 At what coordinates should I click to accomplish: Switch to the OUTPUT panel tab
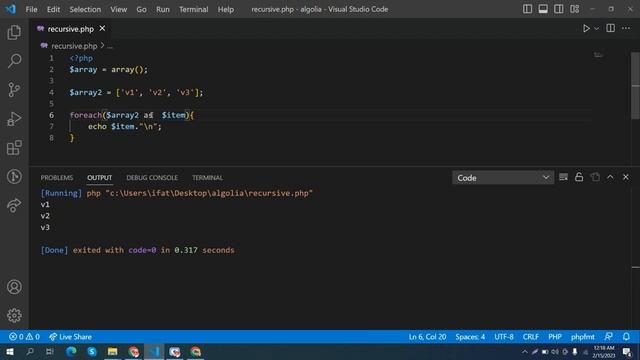click(x=99, y=178)
